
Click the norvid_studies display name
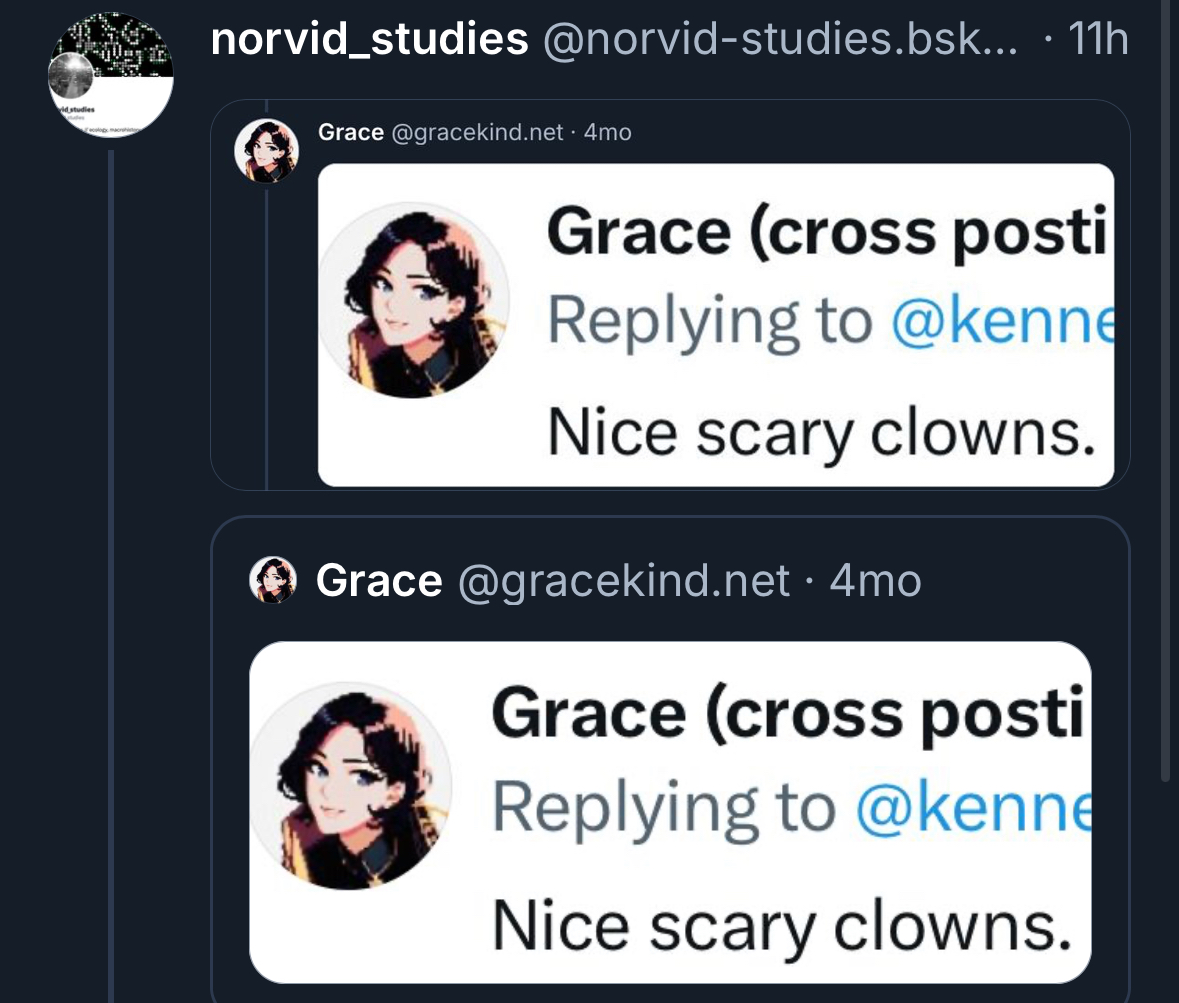point(370,40)
